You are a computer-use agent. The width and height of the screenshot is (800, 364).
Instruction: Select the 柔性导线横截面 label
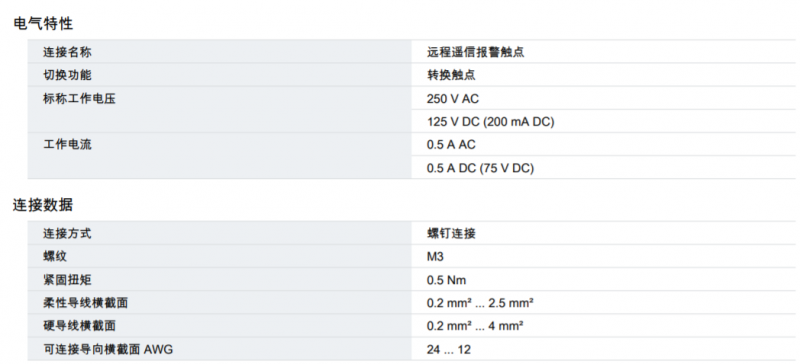tap(85, 303)
